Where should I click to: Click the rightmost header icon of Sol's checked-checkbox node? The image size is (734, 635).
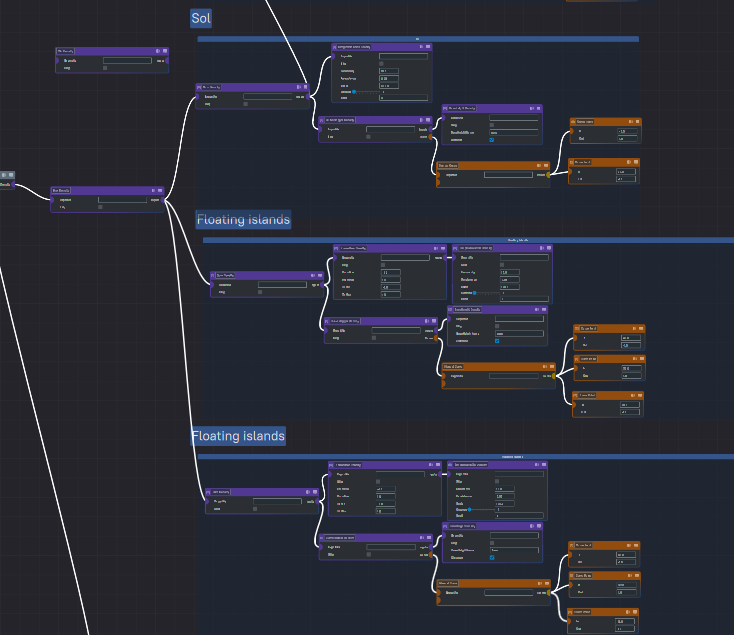(539, 108)
